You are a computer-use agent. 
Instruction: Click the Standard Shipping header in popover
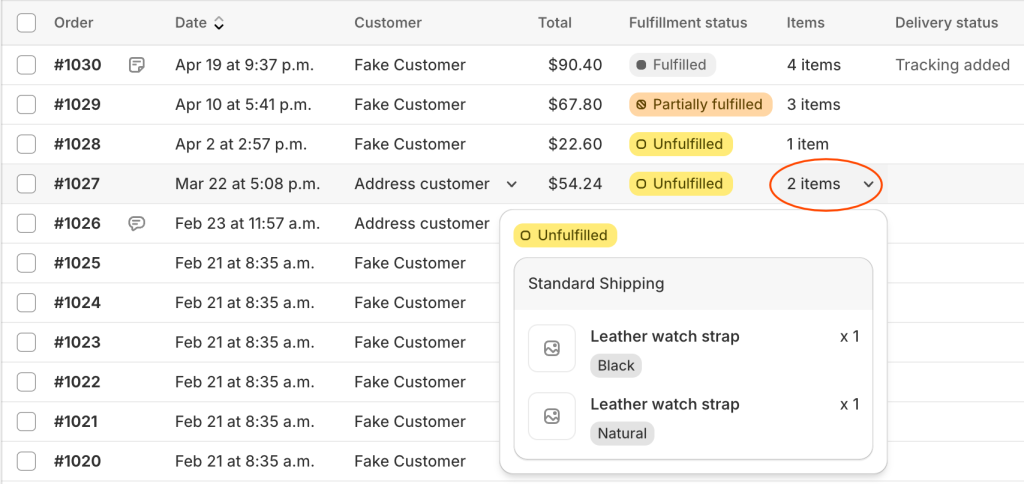click(x=596, y=284)
